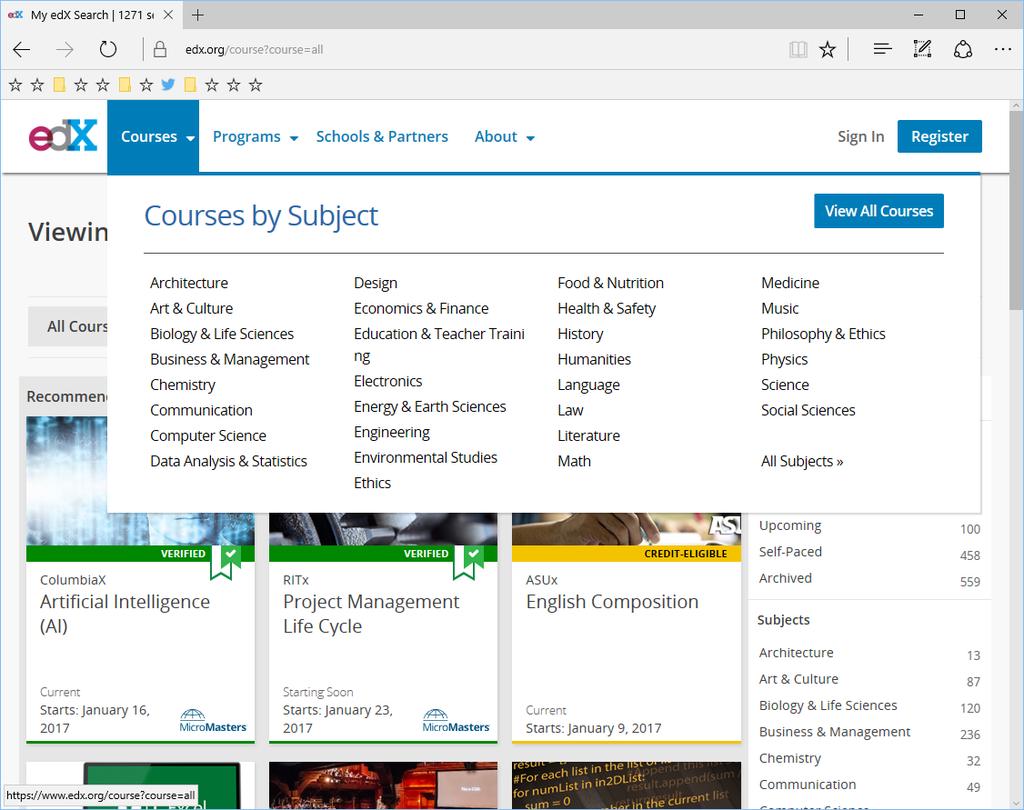Expand the Programs dropdown
Image resolution: width=1024 pixels, height=810 pixels.
(x=255, y=137)
